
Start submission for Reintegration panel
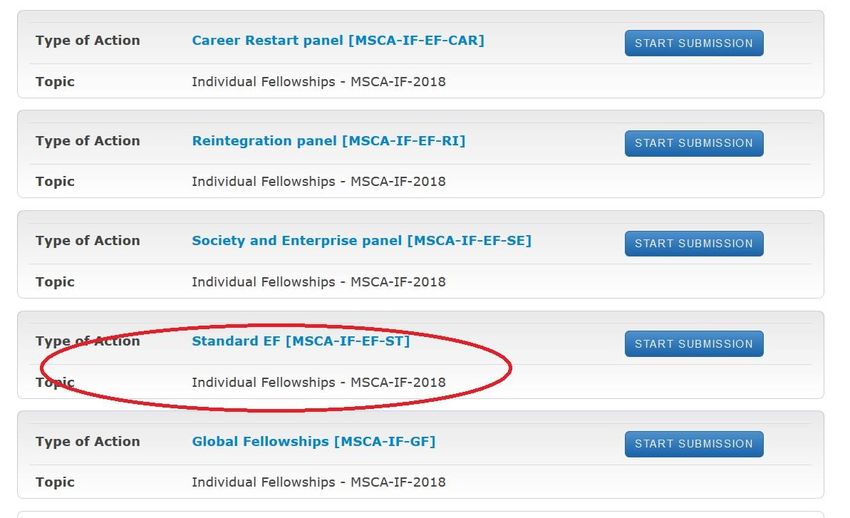(x=694, y=143)
